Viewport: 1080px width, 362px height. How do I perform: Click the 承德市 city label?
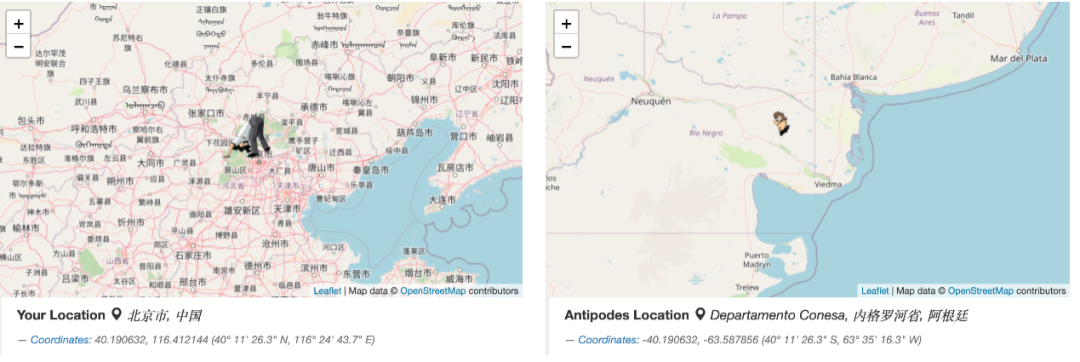[x=313, y=107]
